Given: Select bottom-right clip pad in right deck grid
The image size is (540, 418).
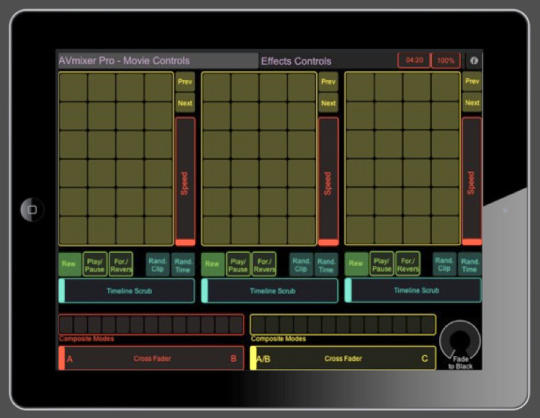Looking at the screenshot, I should tap(445, 230).
